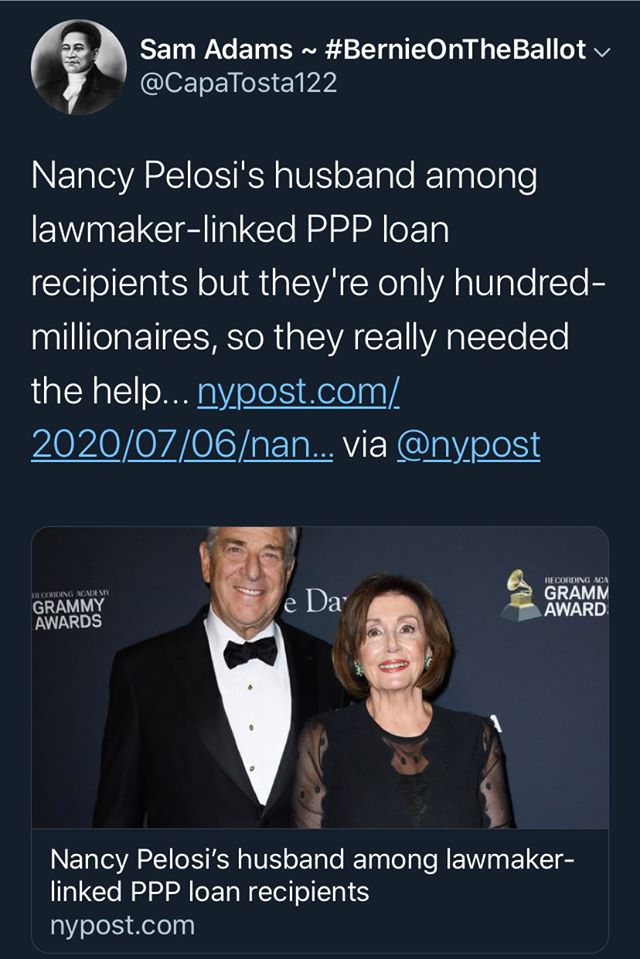Open the link card headline text

[312, 875]
